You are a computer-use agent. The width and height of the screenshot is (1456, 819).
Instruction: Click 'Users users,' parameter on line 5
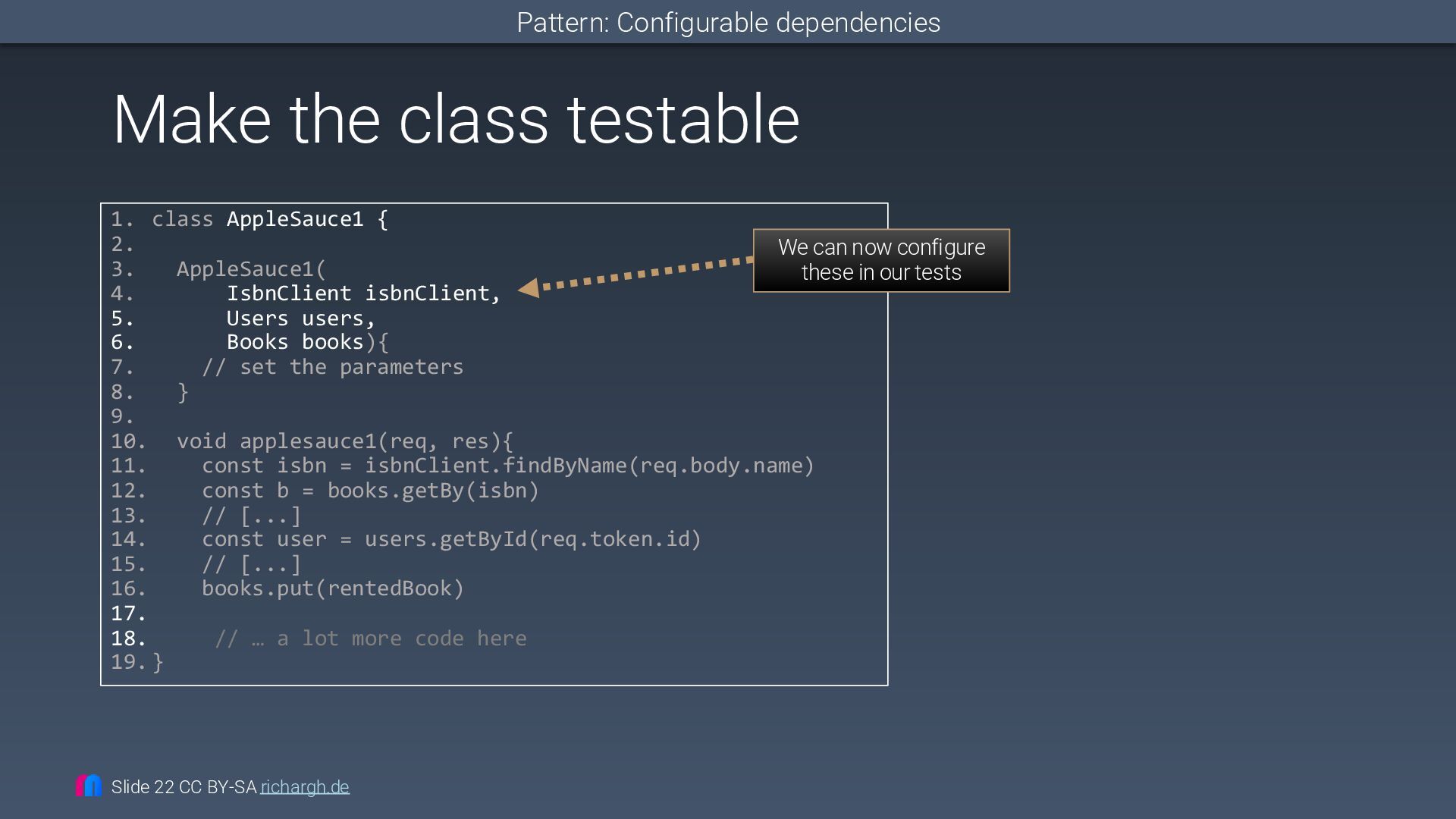point(301,318)
